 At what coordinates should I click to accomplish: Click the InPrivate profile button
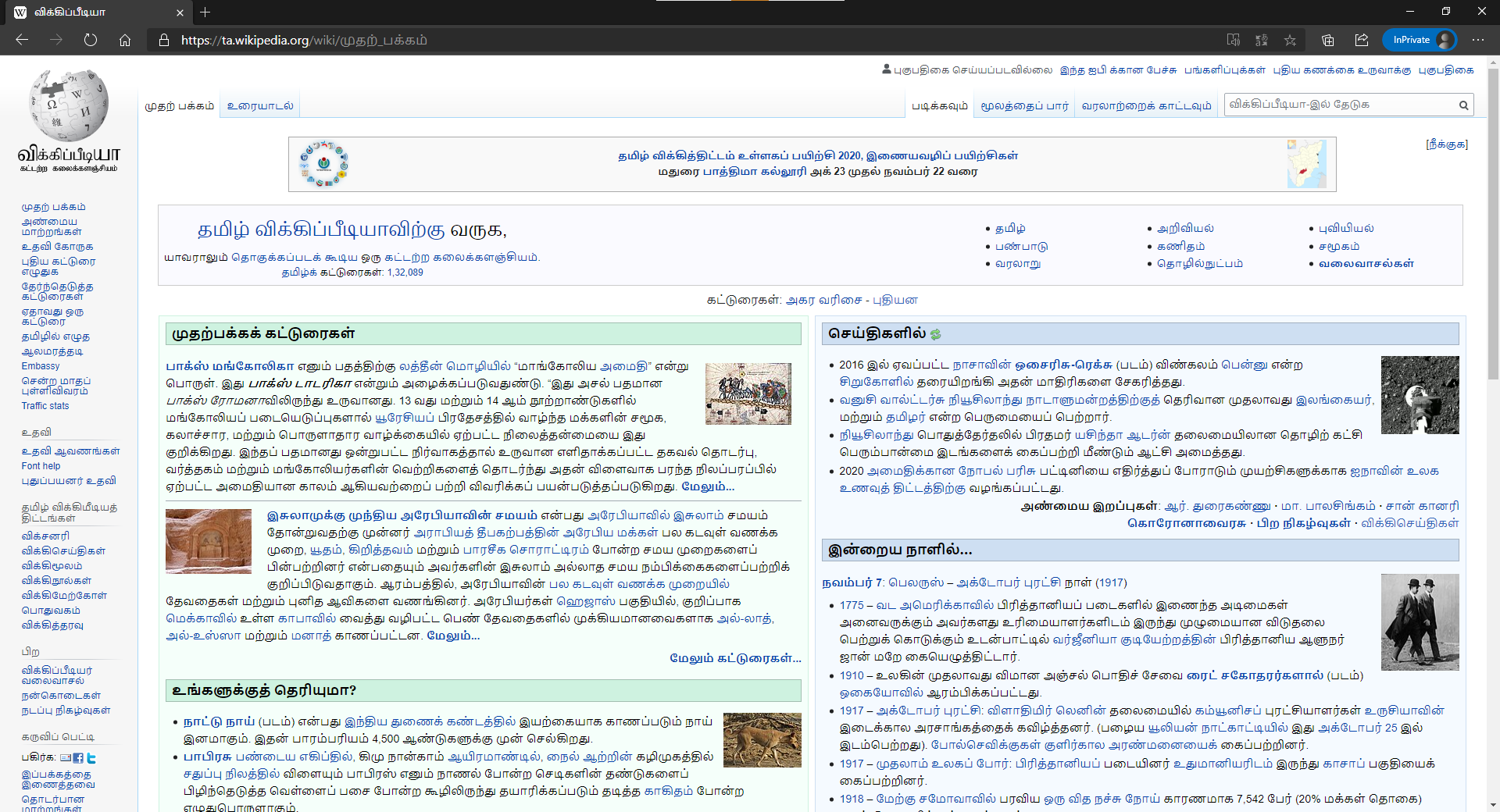point(1420,40)
